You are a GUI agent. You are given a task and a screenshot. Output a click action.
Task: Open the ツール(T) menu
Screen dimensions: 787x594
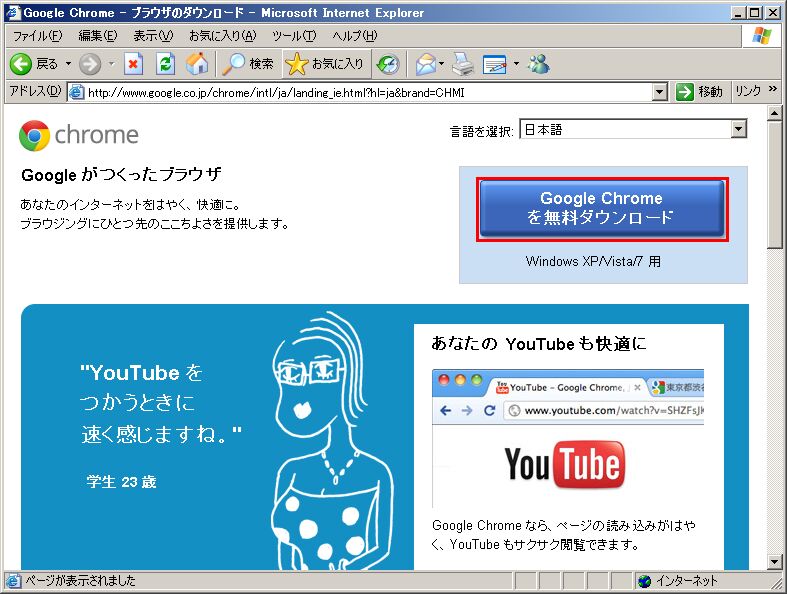pos(294,36)
